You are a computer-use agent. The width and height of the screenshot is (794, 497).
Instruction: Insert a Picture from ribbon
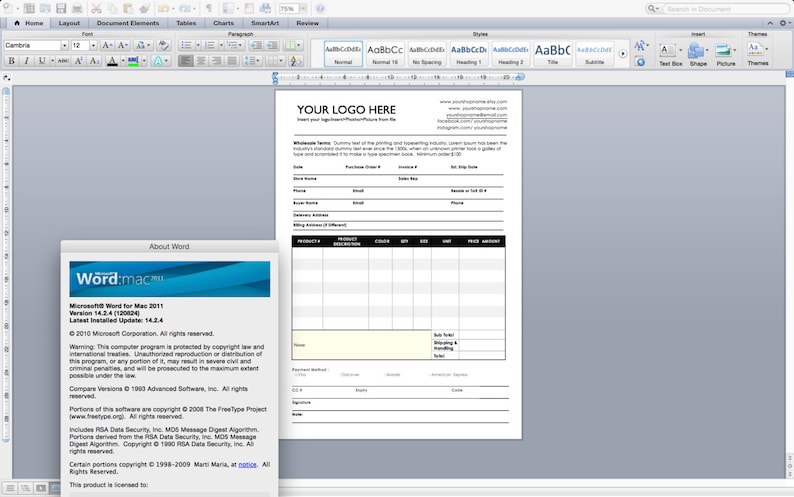click(x=725, y=54)
